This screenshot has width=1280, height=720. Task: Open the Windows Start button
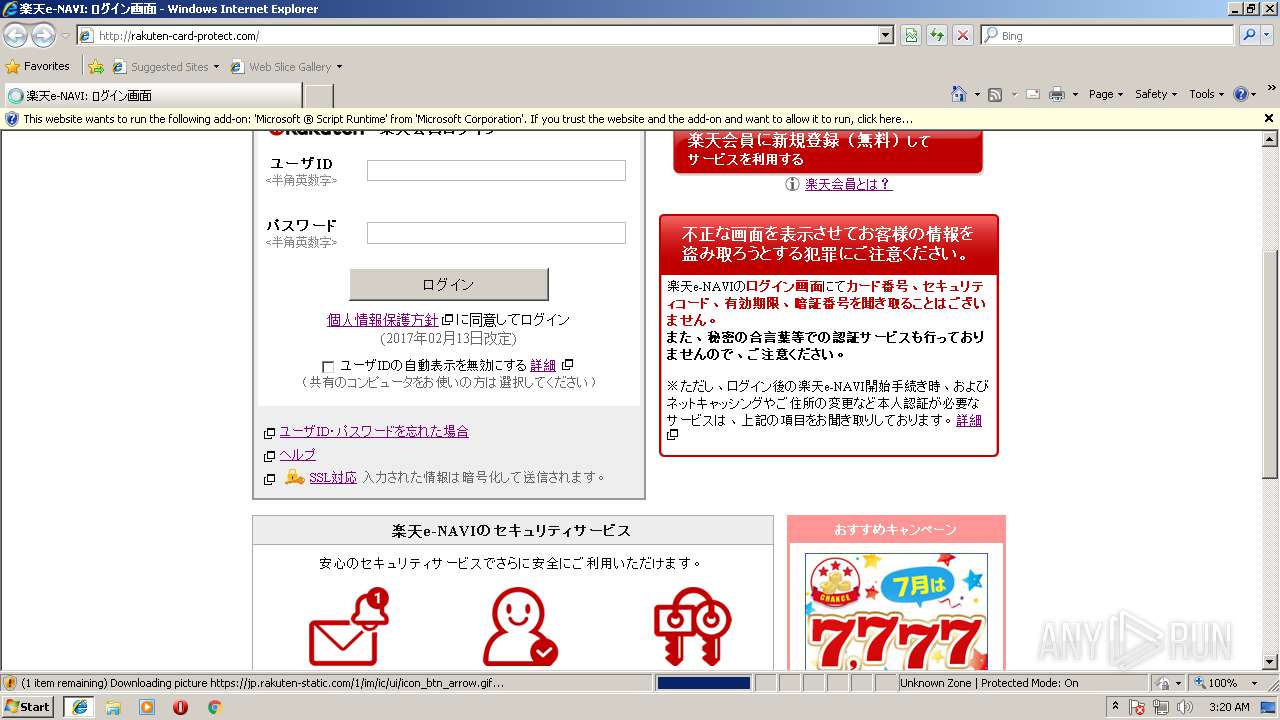27,707
